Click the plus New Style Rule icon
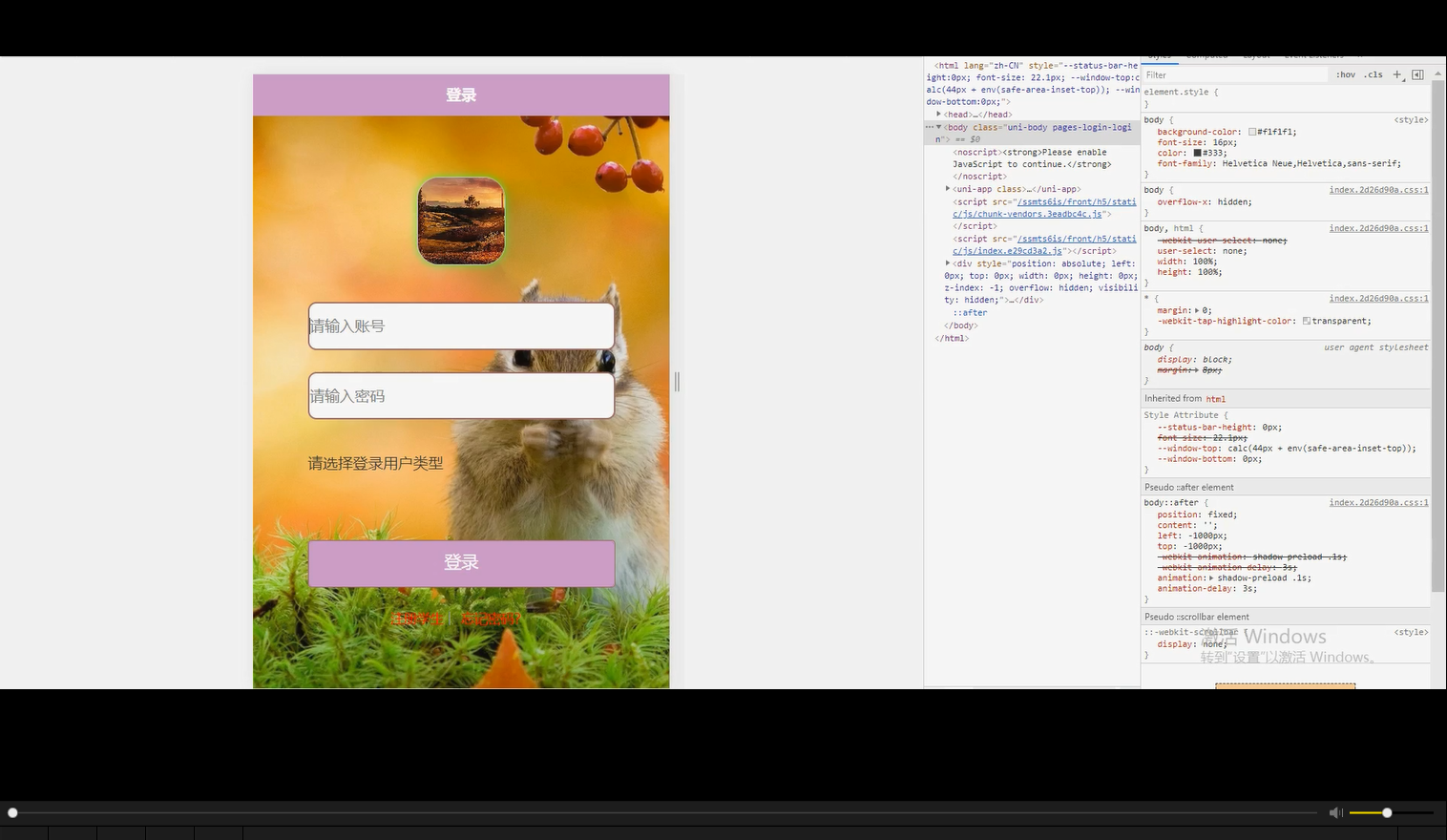 pos(1397,74)
